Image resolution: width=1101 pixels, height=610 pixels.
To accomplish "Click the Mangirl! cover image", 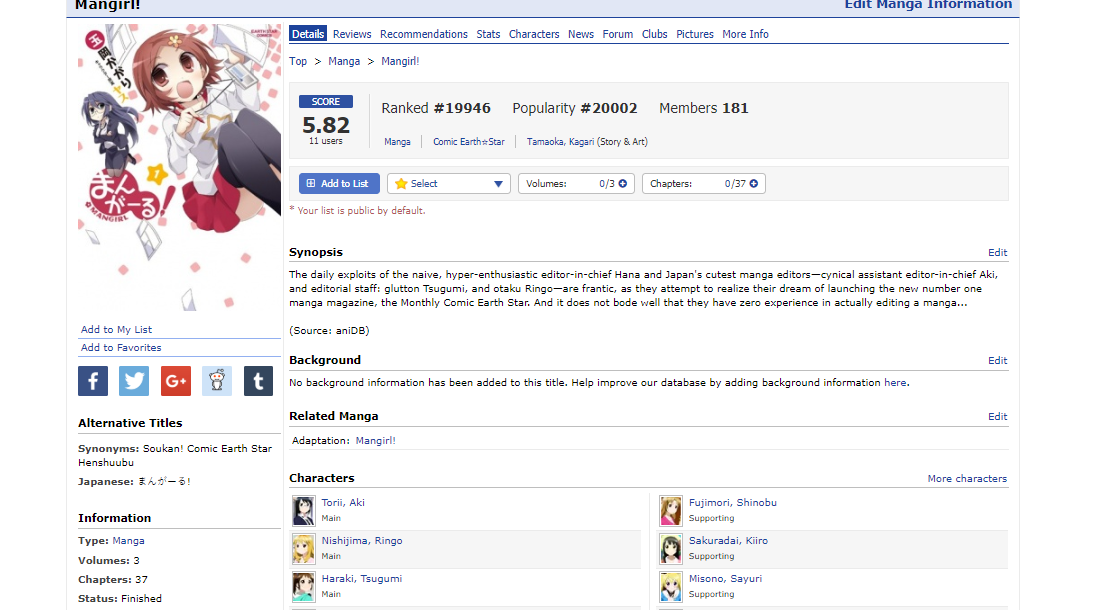I will tap(180, 168).
